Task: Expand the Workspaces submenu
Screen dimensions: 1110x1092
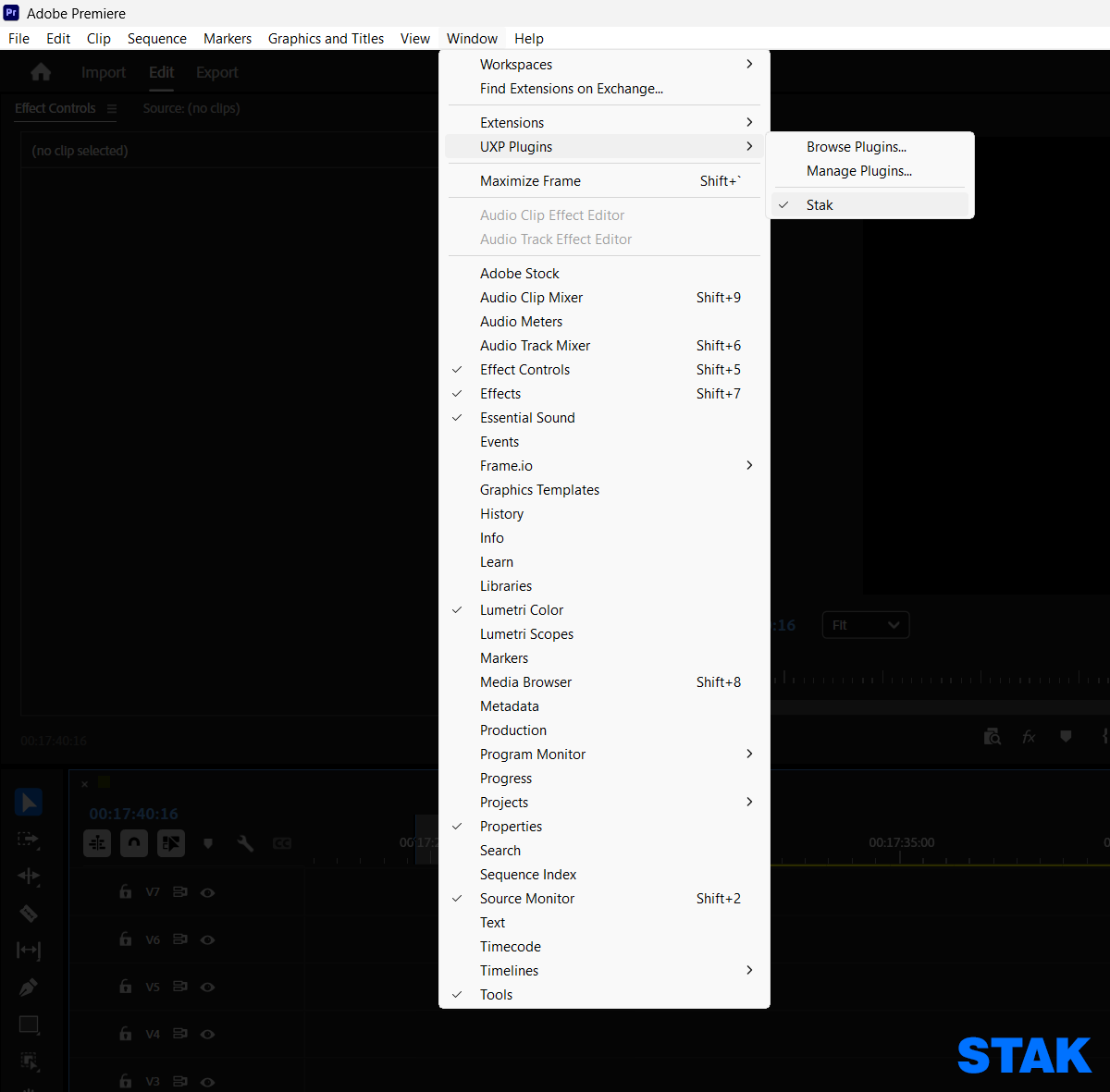Action: point(604,65)
